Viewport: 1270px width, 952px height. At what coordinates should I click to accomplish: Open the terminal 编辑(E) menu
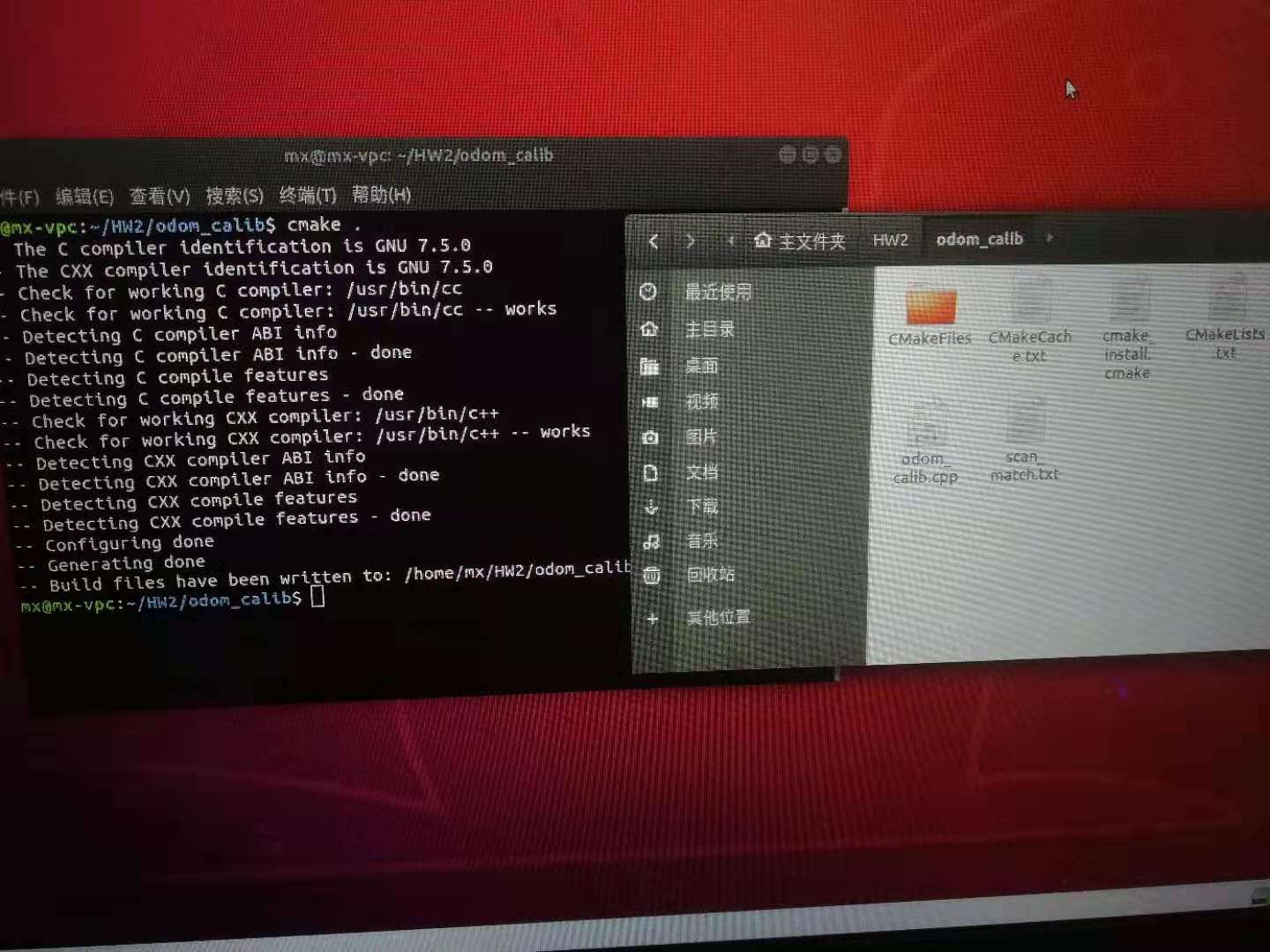click(x=85, y=197)
